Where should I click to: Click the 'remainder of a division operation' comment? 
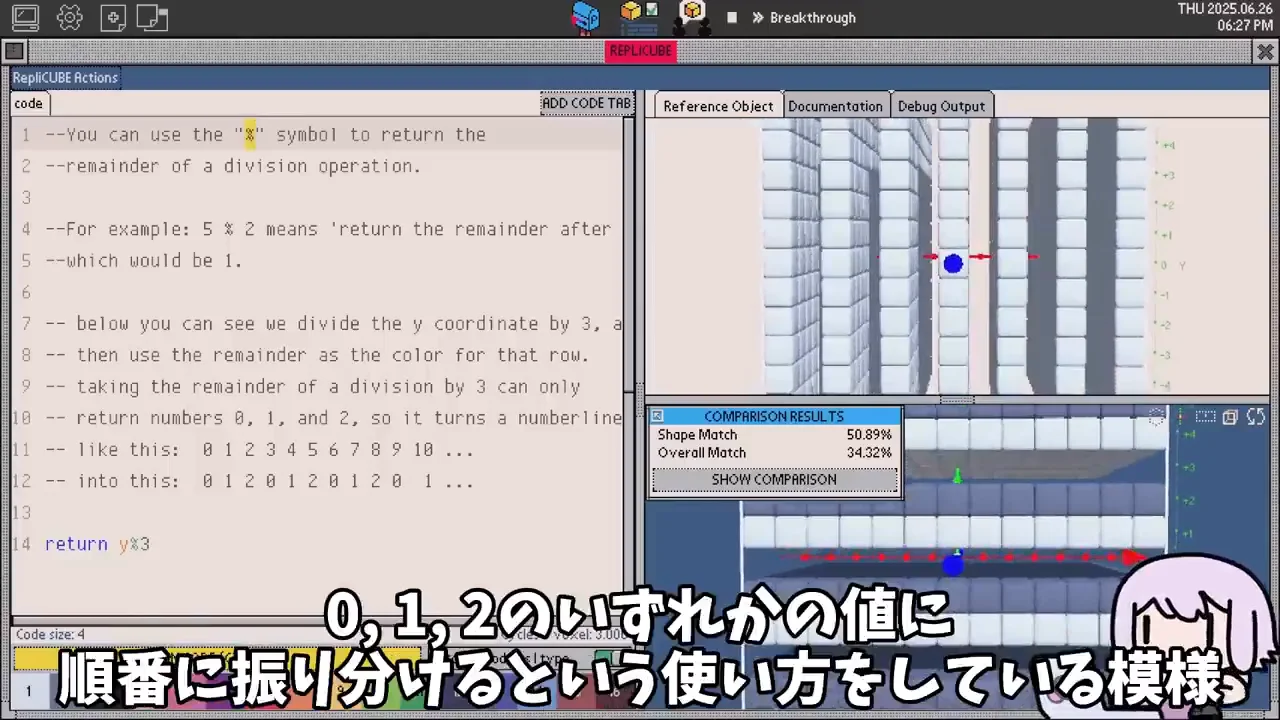tap(233, 166)
